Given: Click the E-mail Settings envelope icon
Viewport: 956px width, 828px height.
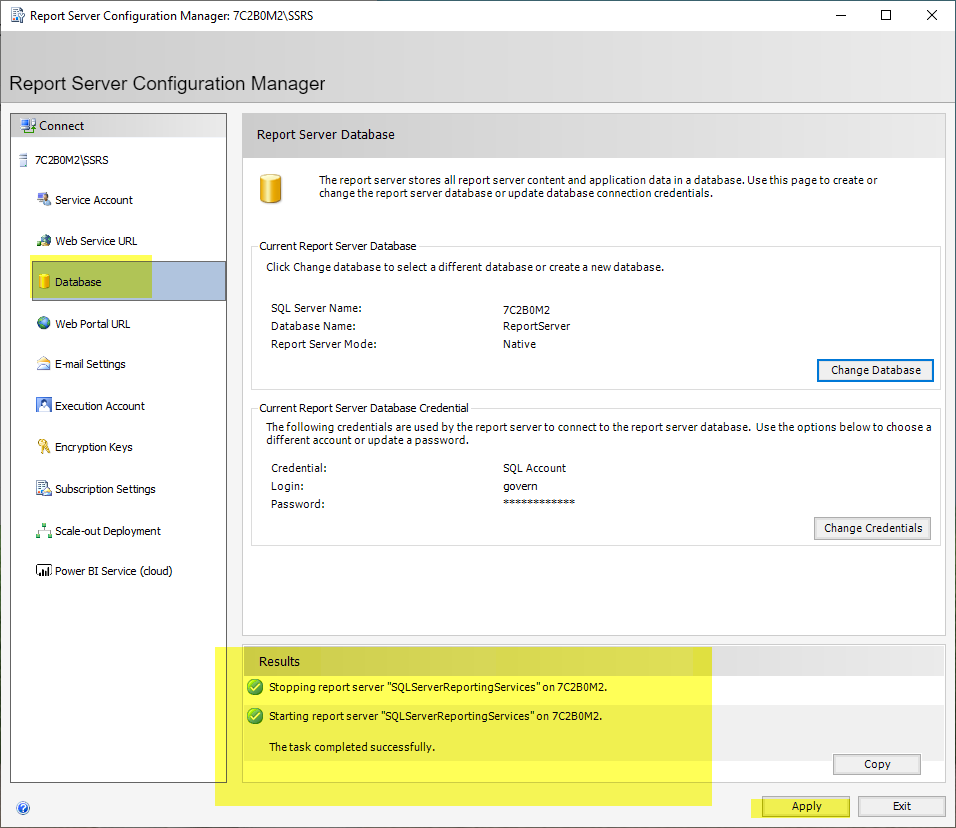Looking at the screenshot, I should [x=44, y=364].
